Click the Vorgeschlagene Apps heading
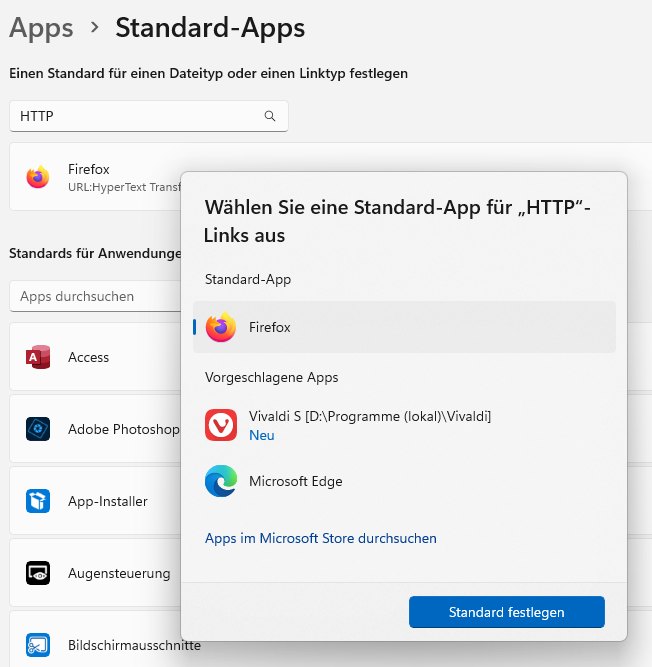The height and width of the screenshot is (667, 652). 271,377
